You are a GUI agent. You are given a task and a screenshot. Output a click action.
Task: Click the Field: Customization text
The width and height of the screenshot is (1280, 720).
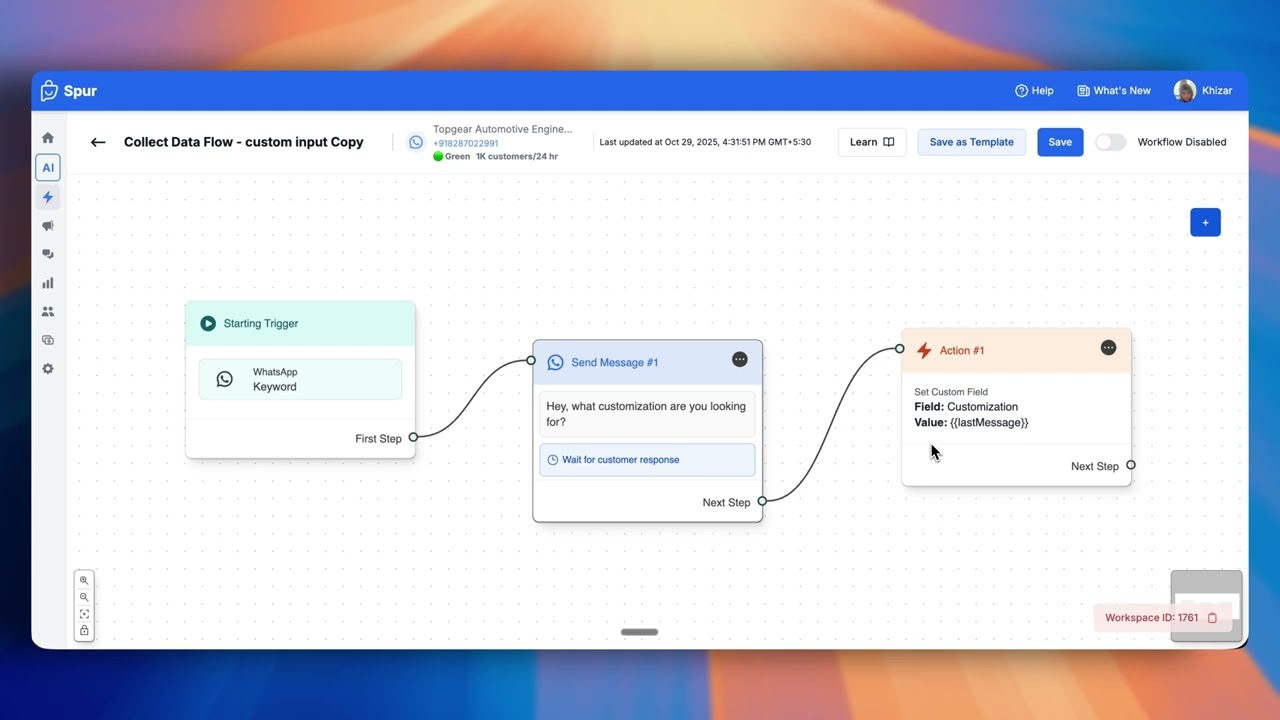click(966, 407)
